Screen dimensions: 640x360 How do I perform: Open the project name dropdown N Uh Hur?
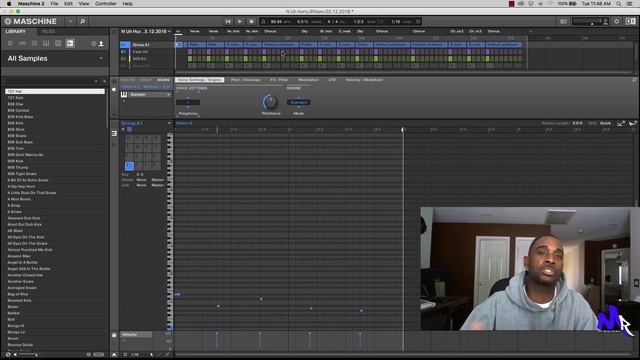146,31
